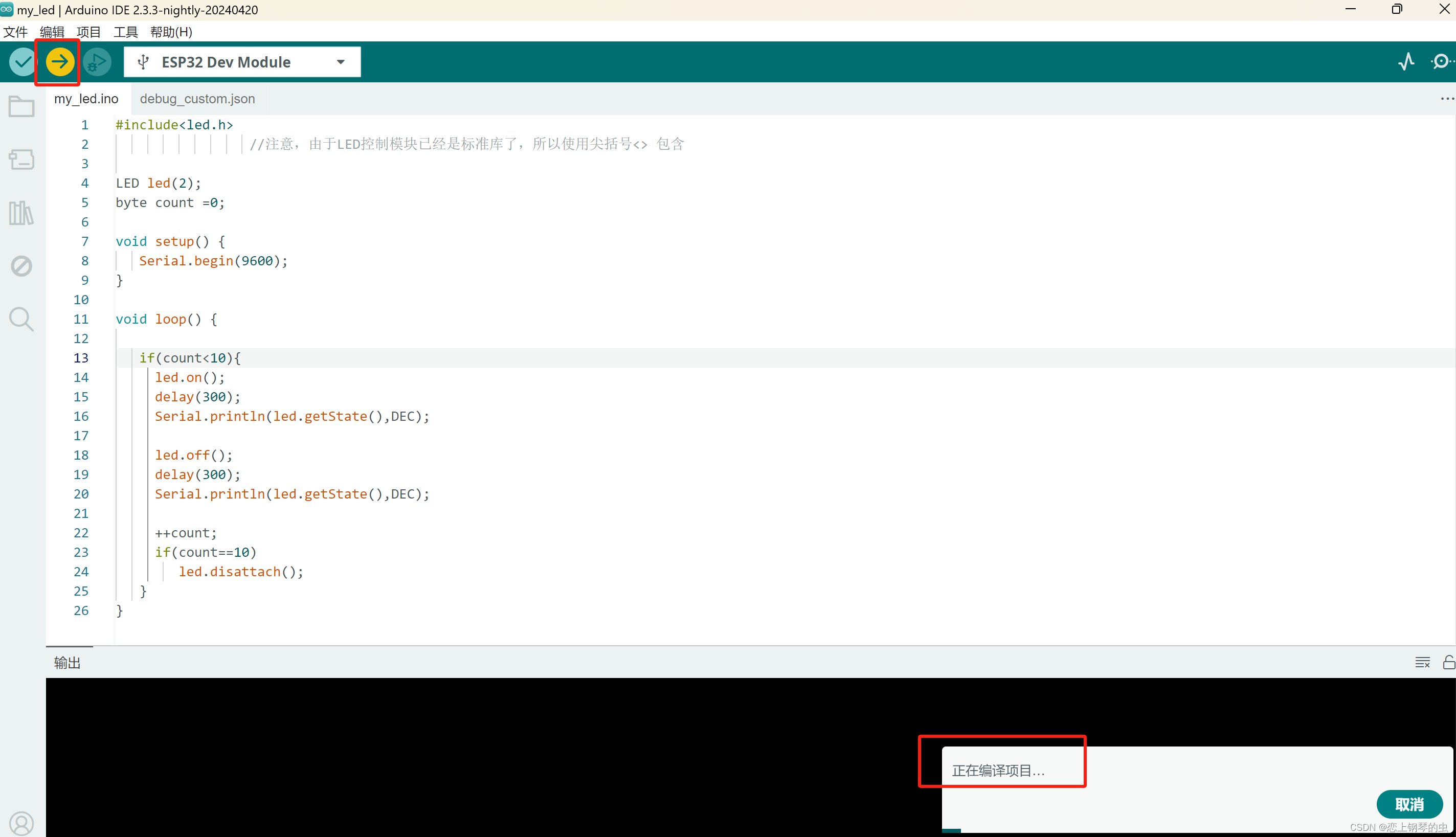Click Serial.begin(9600); line
This screenshot has height=837, width=1456.
[x=213, y=261]
